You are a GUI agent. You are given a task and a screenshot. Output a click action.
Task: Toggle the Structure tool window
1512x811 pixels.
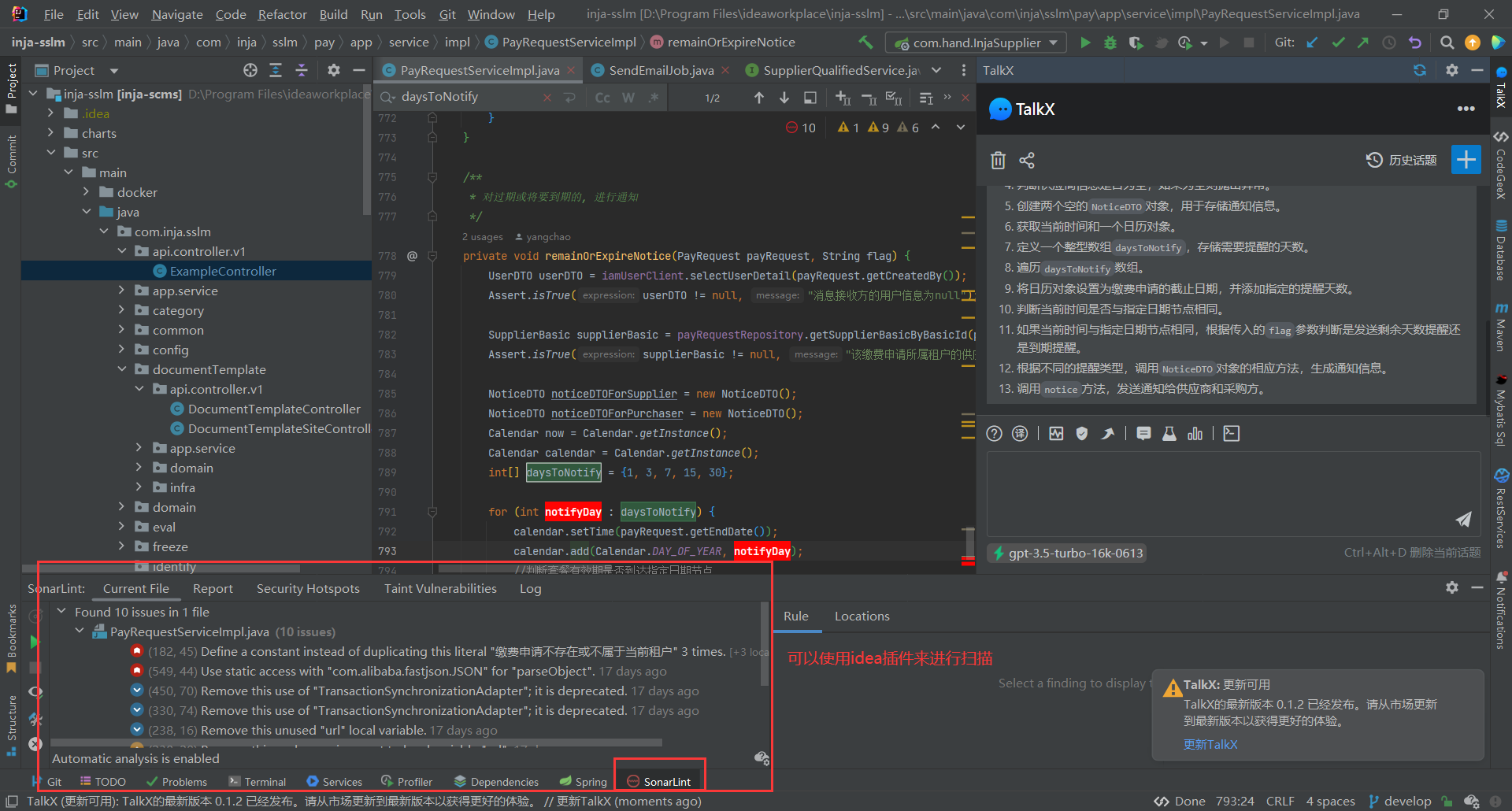[x=11, y=724]
